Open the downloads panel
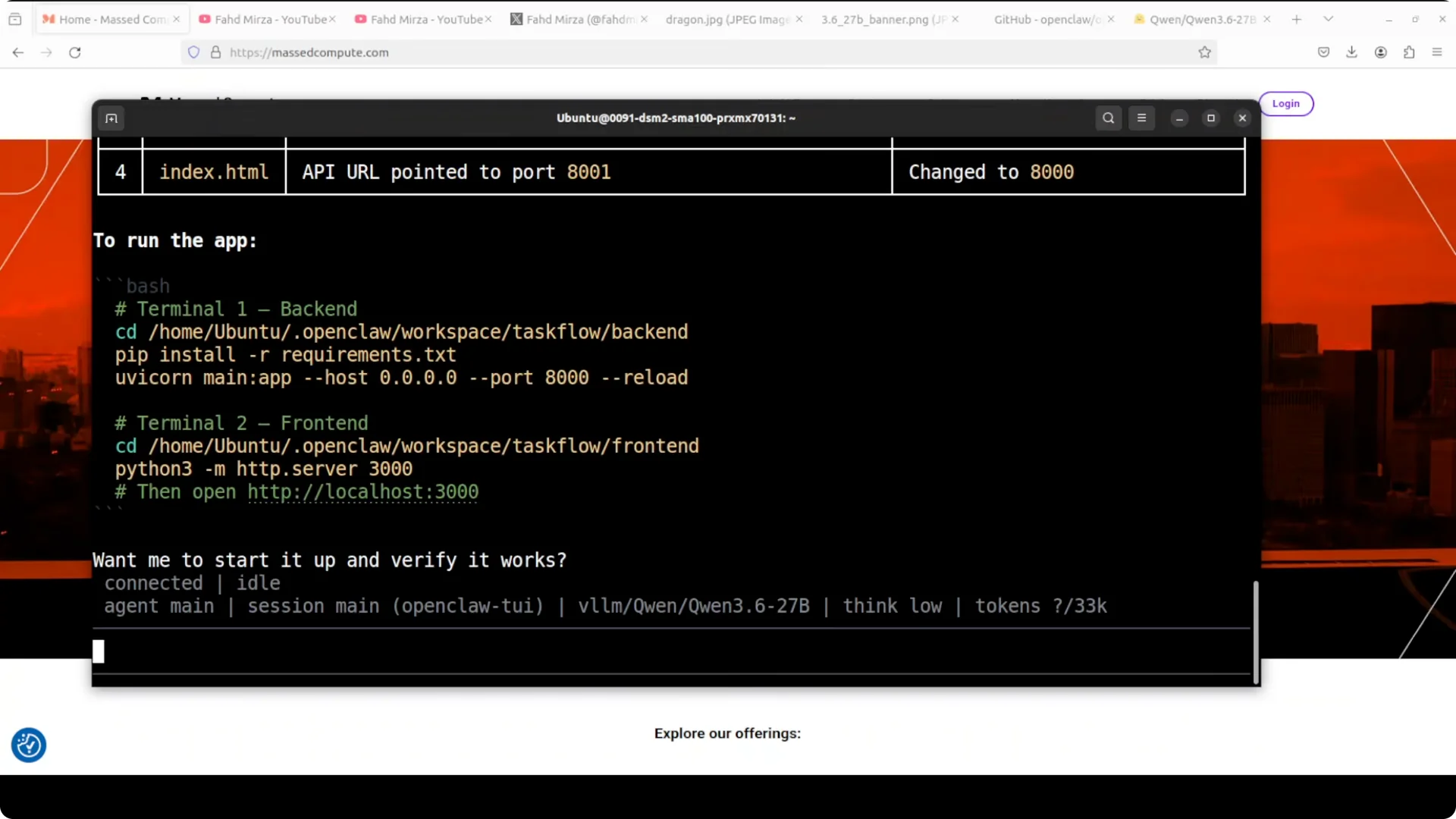Viewport: 1456px width, 819px height. 1351,52
